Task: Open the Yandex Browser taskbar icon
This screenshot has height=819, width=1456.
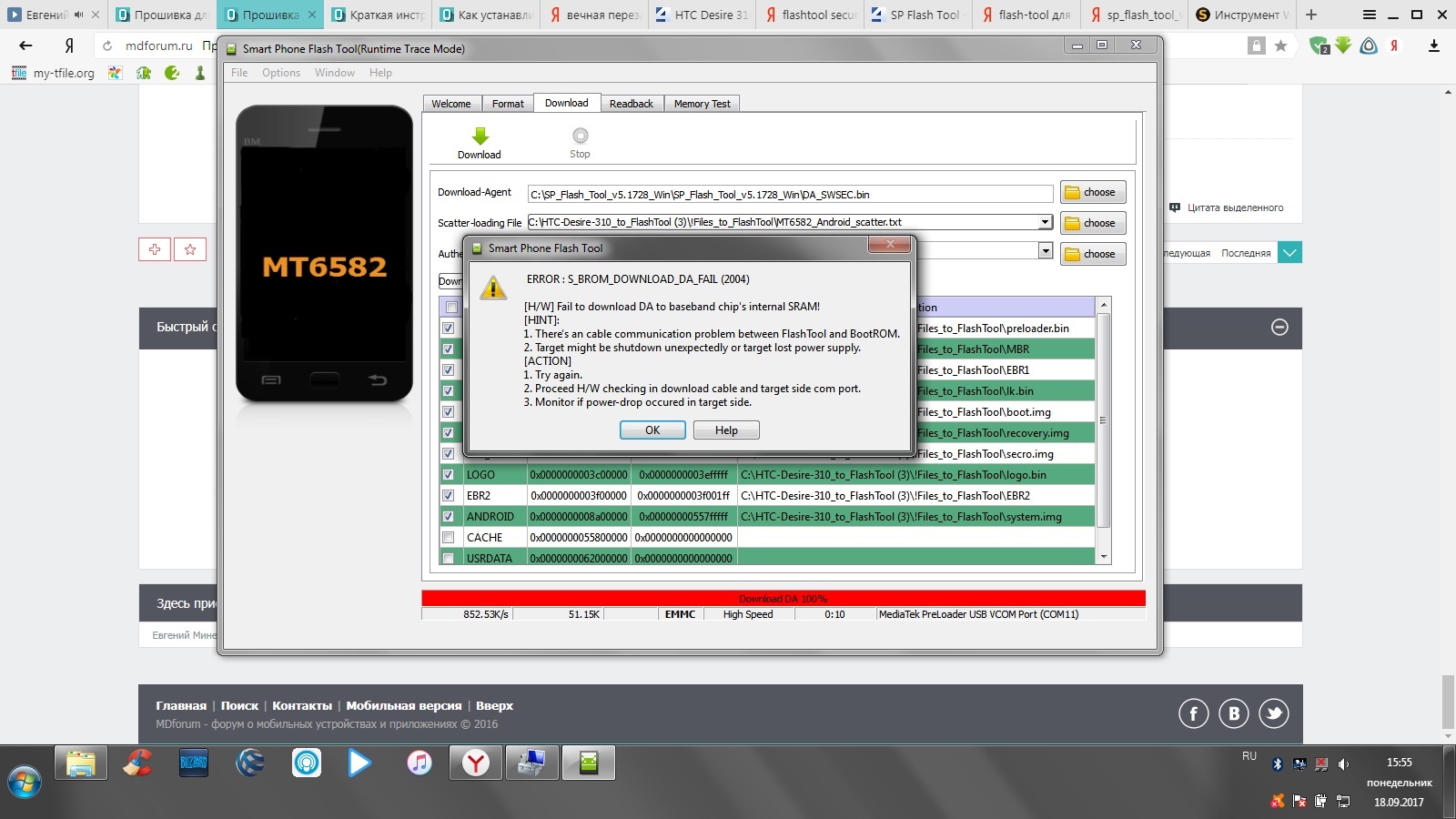Action: tap(475, 763)
